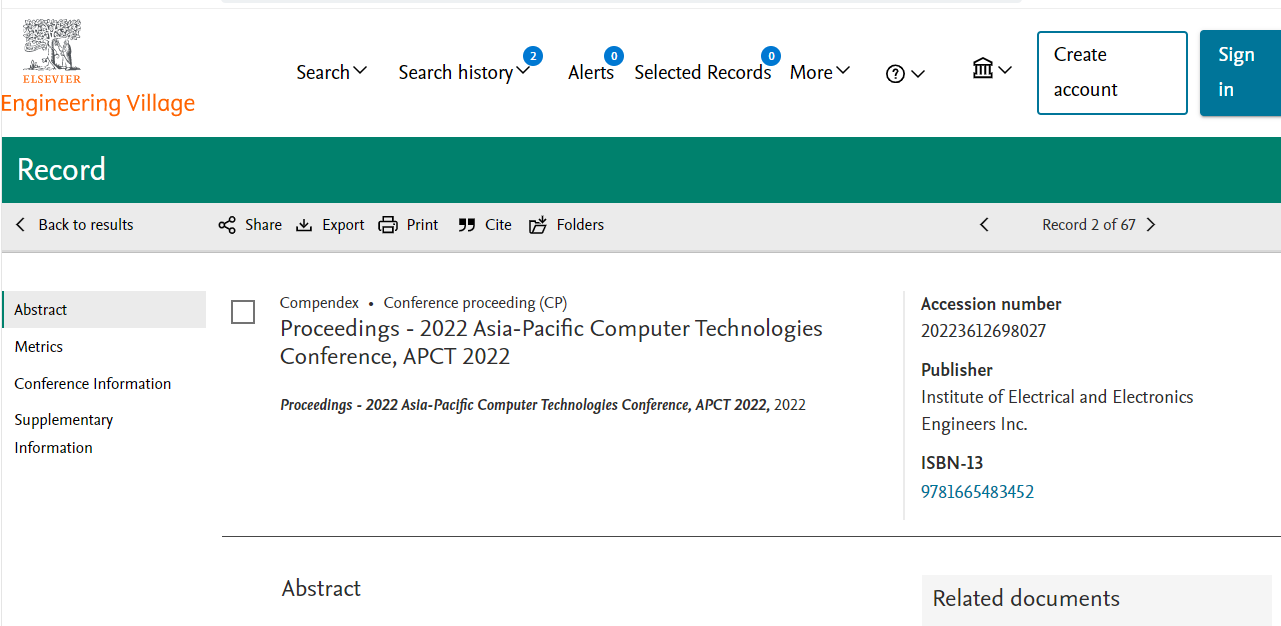The width and height of the screenshot is (1281, 626).
Task: Click the Create account button
Action: [1112, 73]
